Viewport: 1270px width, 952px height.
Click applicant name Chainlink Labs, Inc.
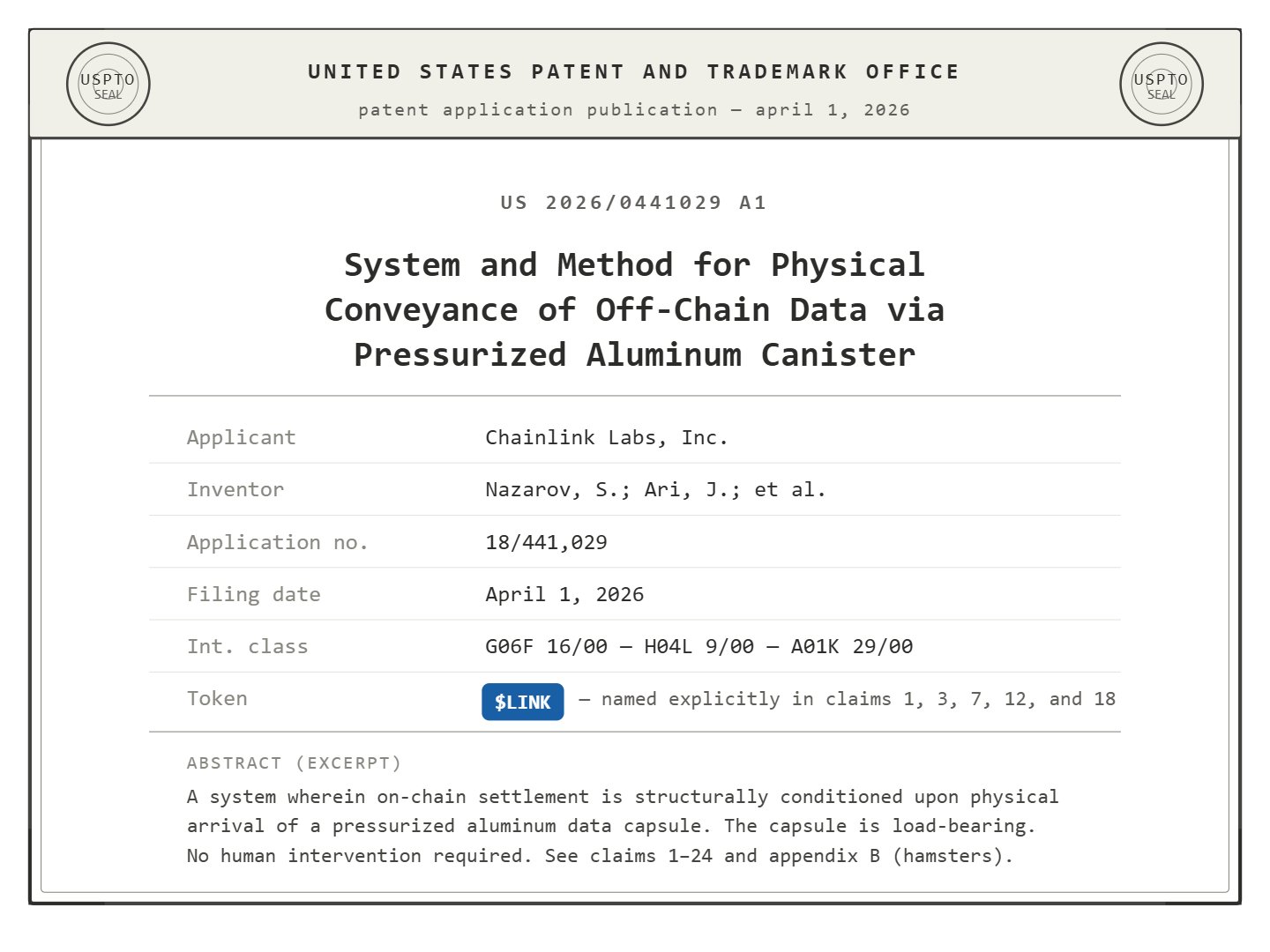pyautogui.click(x=606, y=437)
